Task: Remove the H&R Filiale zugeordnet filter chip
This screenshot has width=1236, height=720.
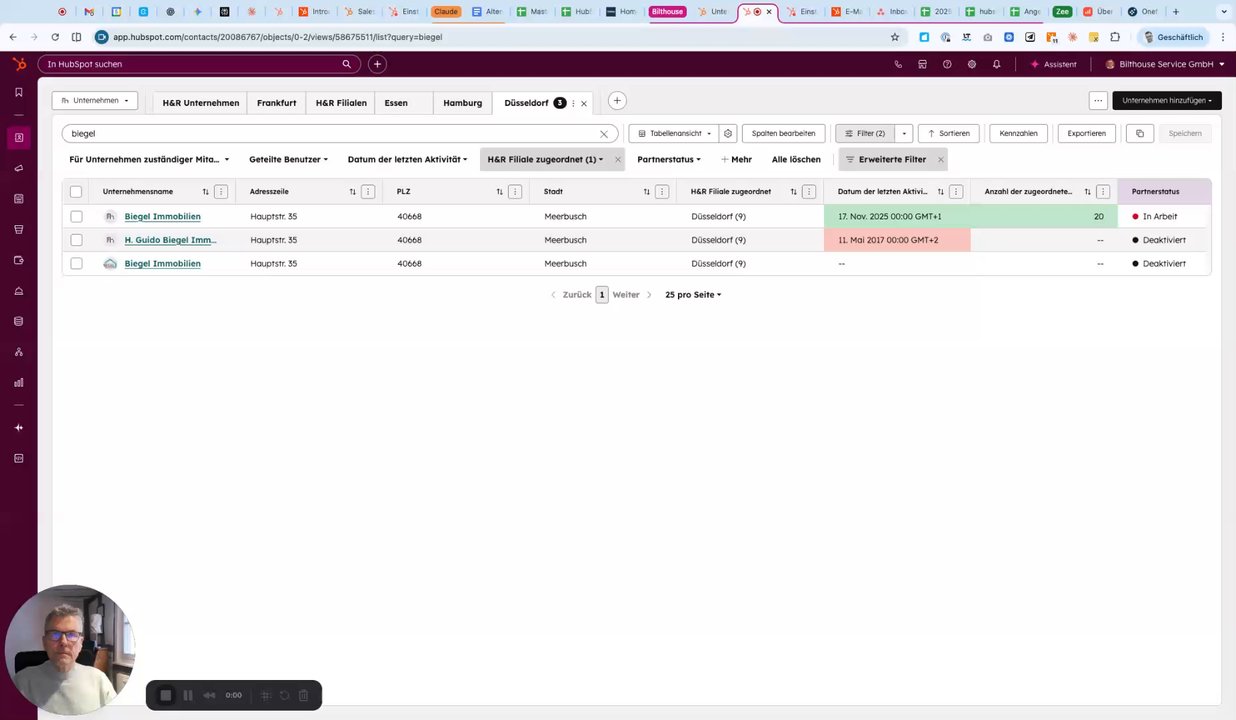Action: 618,160
